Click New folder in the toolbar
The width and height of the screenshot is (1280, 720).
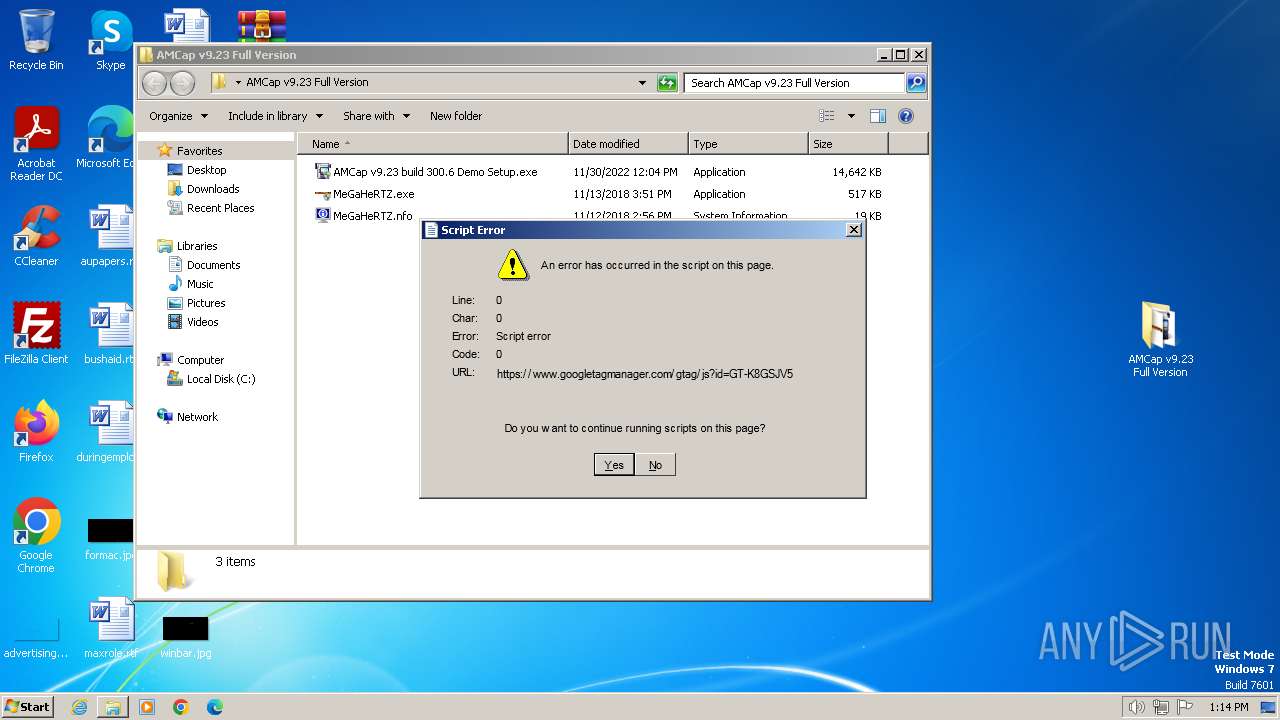click(456, 116)
